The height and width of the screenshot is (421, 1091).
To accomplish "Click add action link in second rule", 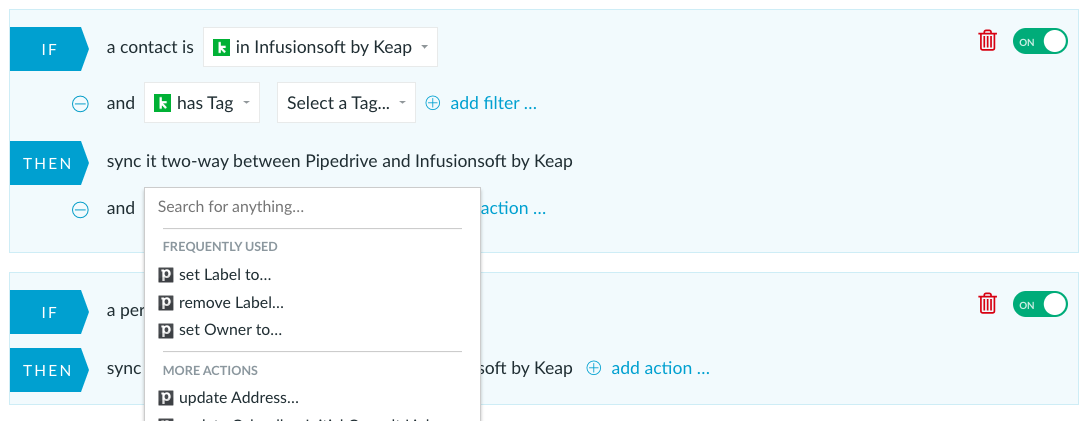I will (660, 368).
